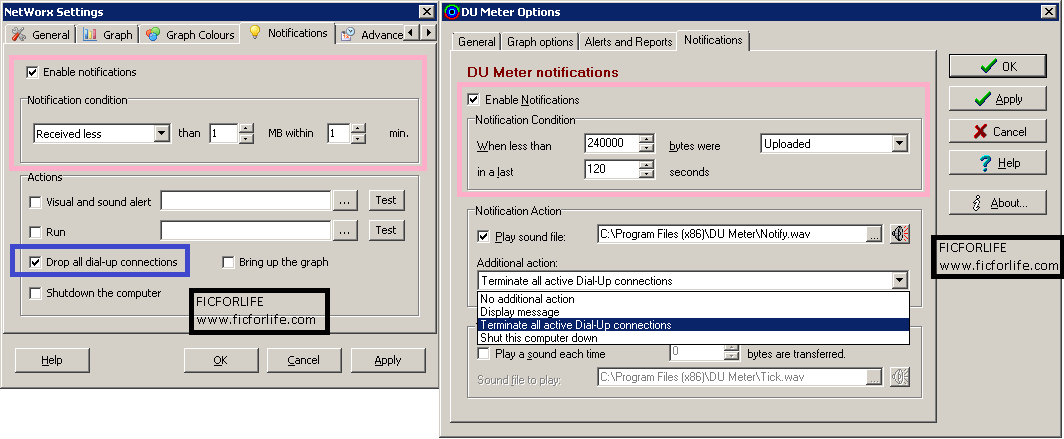Open the General tab in NetWorx Settings
The image size is (1064, 439).
(41, 34)
